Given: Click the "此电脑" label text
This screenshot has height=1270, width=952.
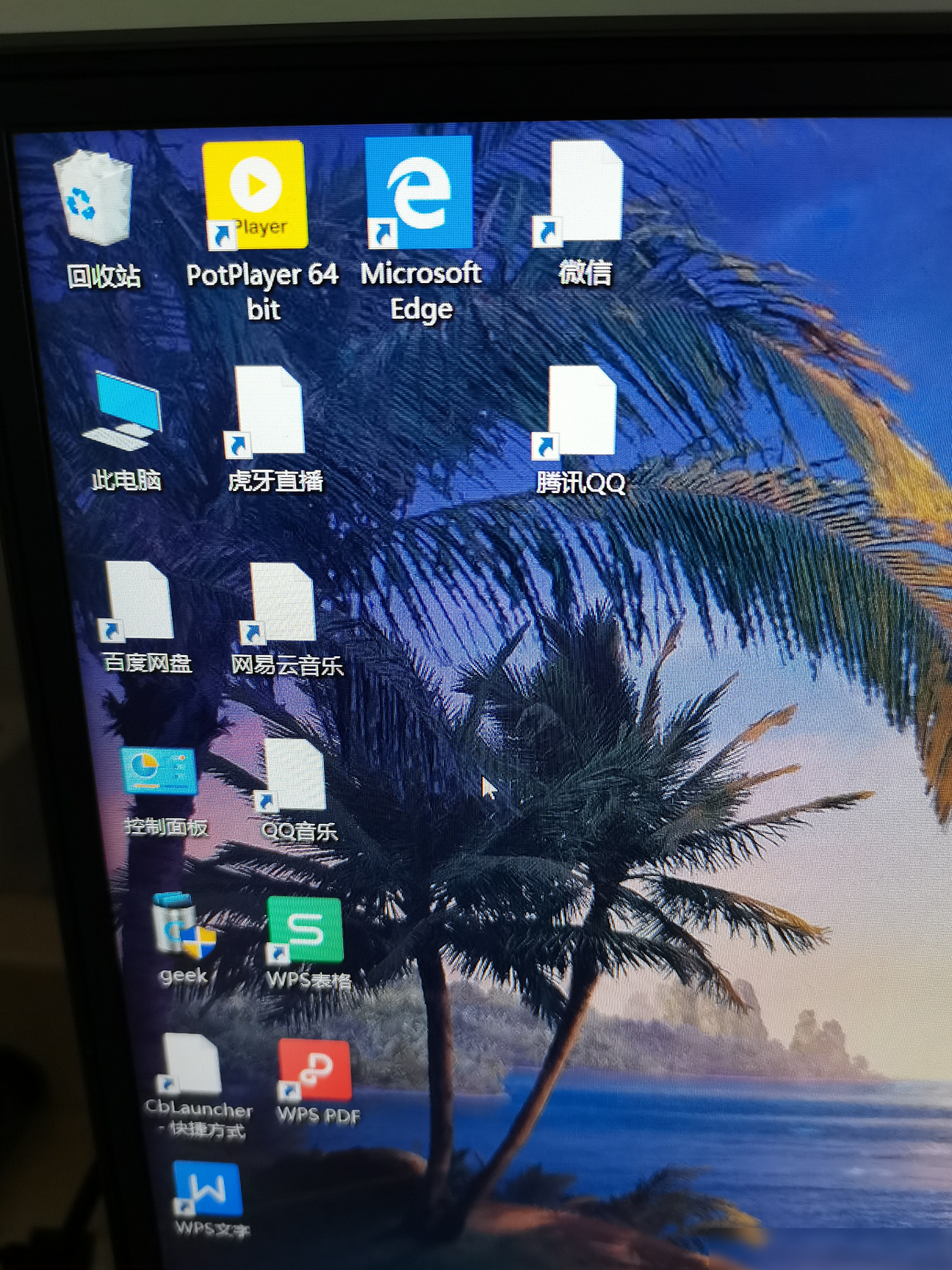Looking at the screenshot, I should click(x=126, y=481).
